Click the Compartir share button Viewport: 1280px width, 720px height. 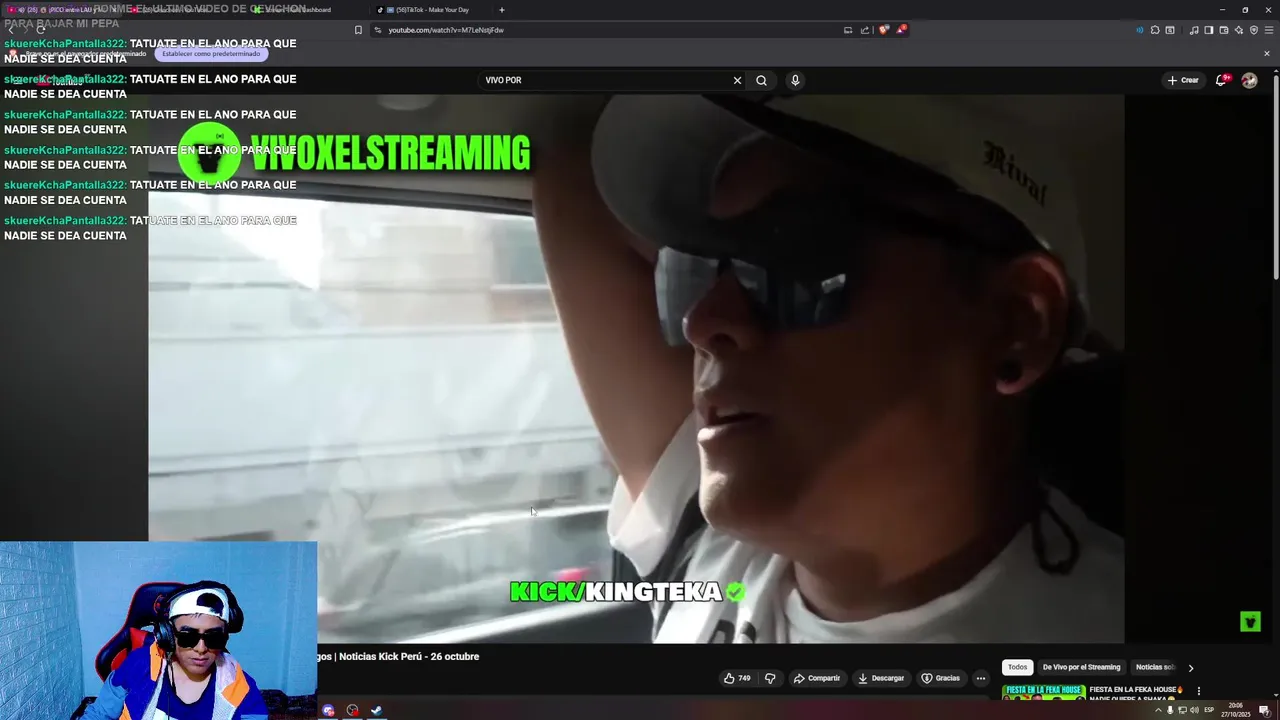click(817, 678)
